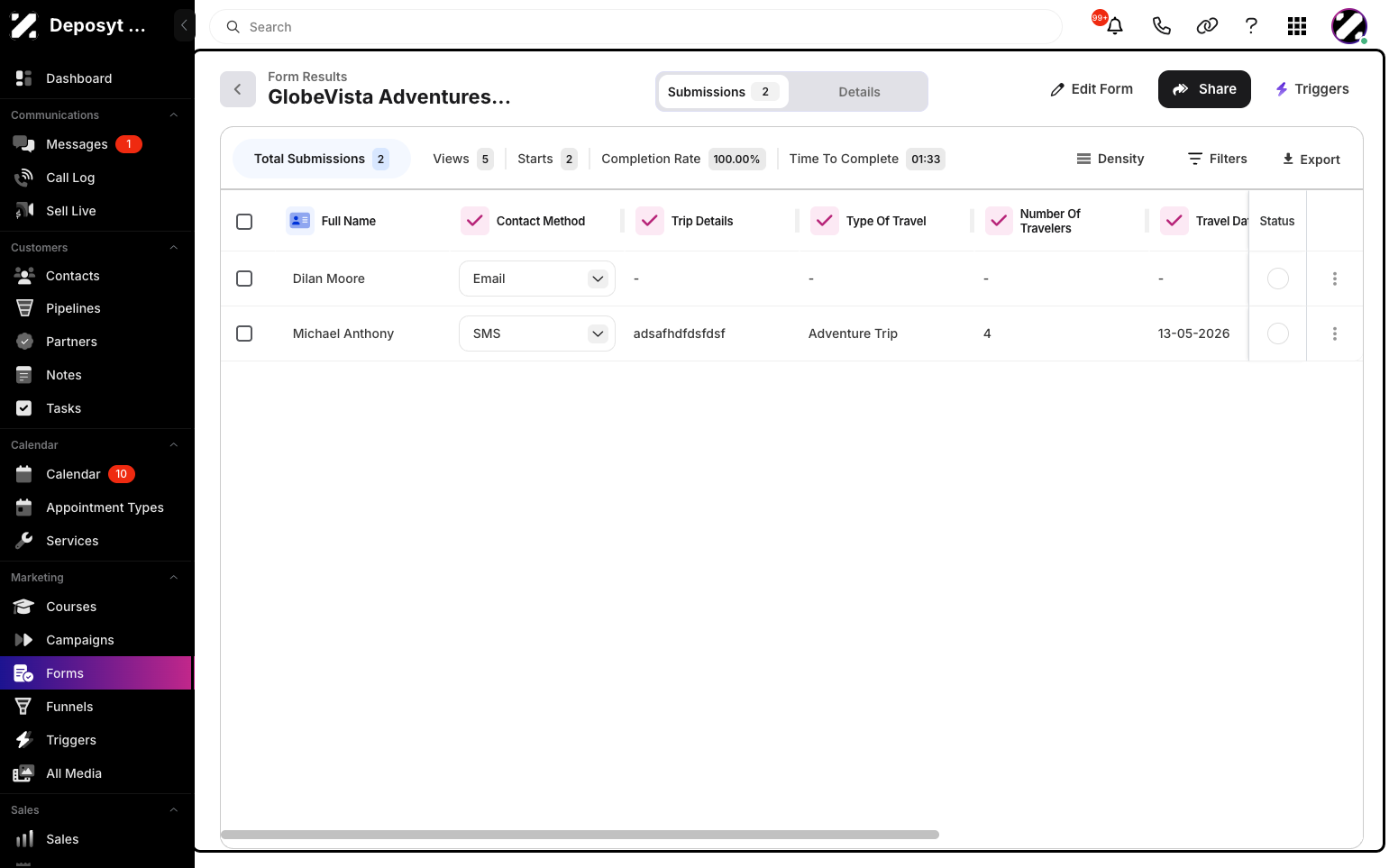
Task: Collapse the sidebar with the arrow icon
Action: (184, 25)
